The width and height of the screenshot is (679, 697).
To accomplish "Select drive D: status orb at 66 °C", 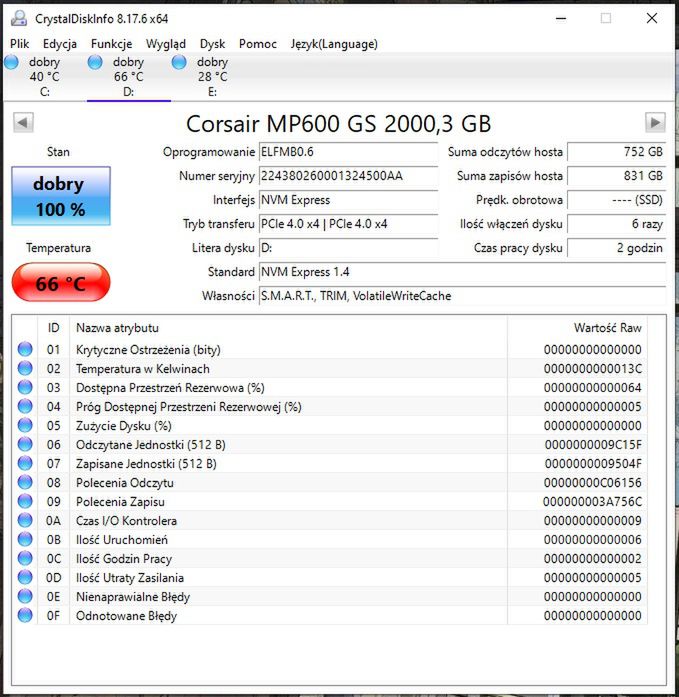I will (95, 62).
